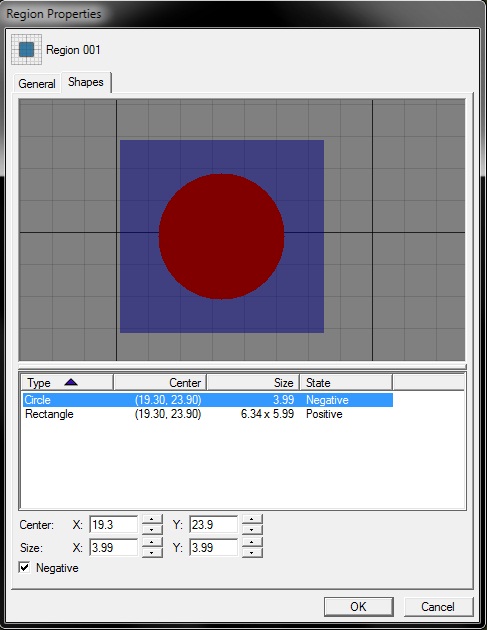Click the Size X input field
The height and width of the screenshot is (630, 487).
tap(113, 547)
